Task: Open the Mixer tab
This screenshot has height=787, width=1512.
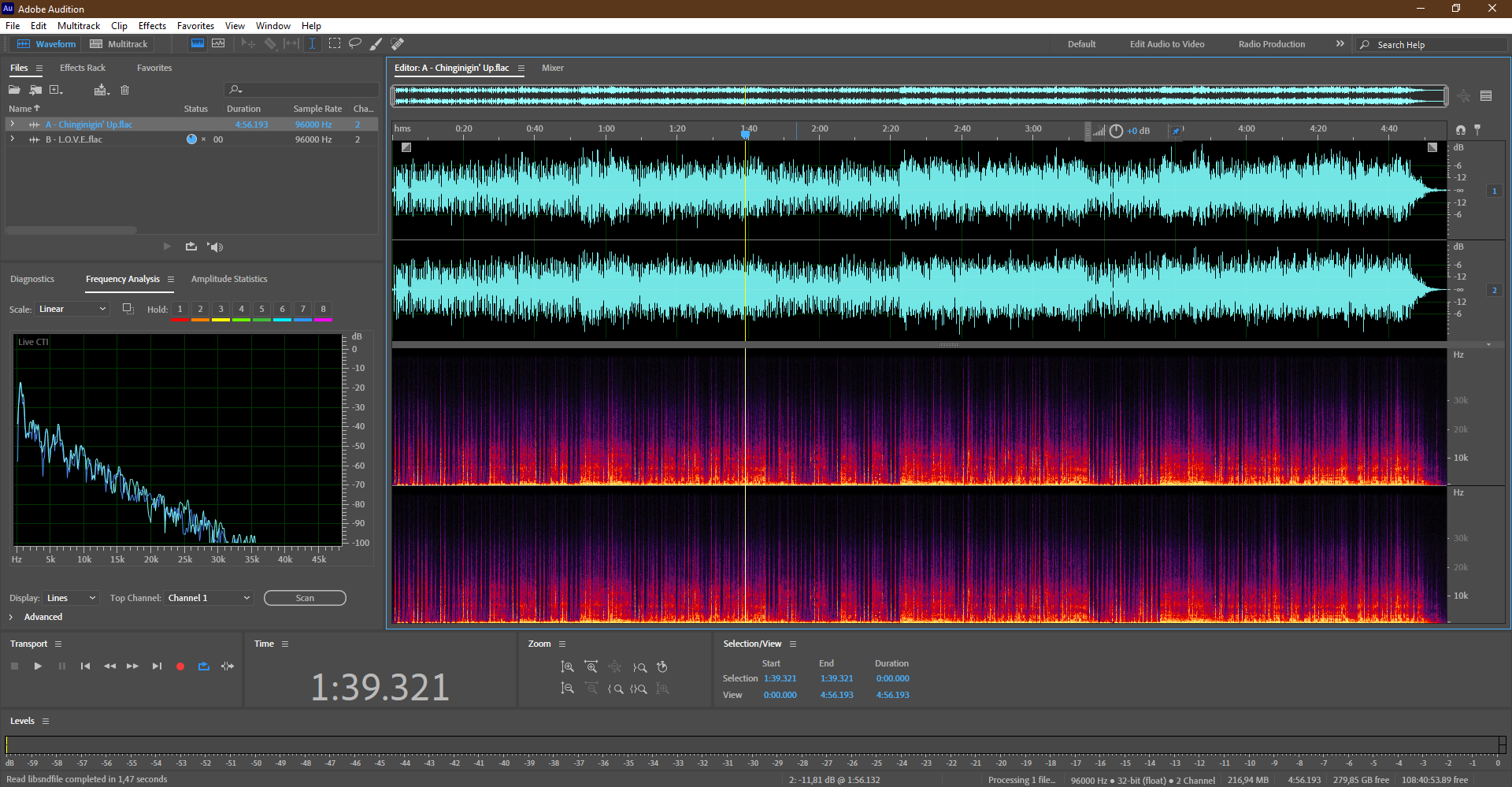Action: (553, 68)
